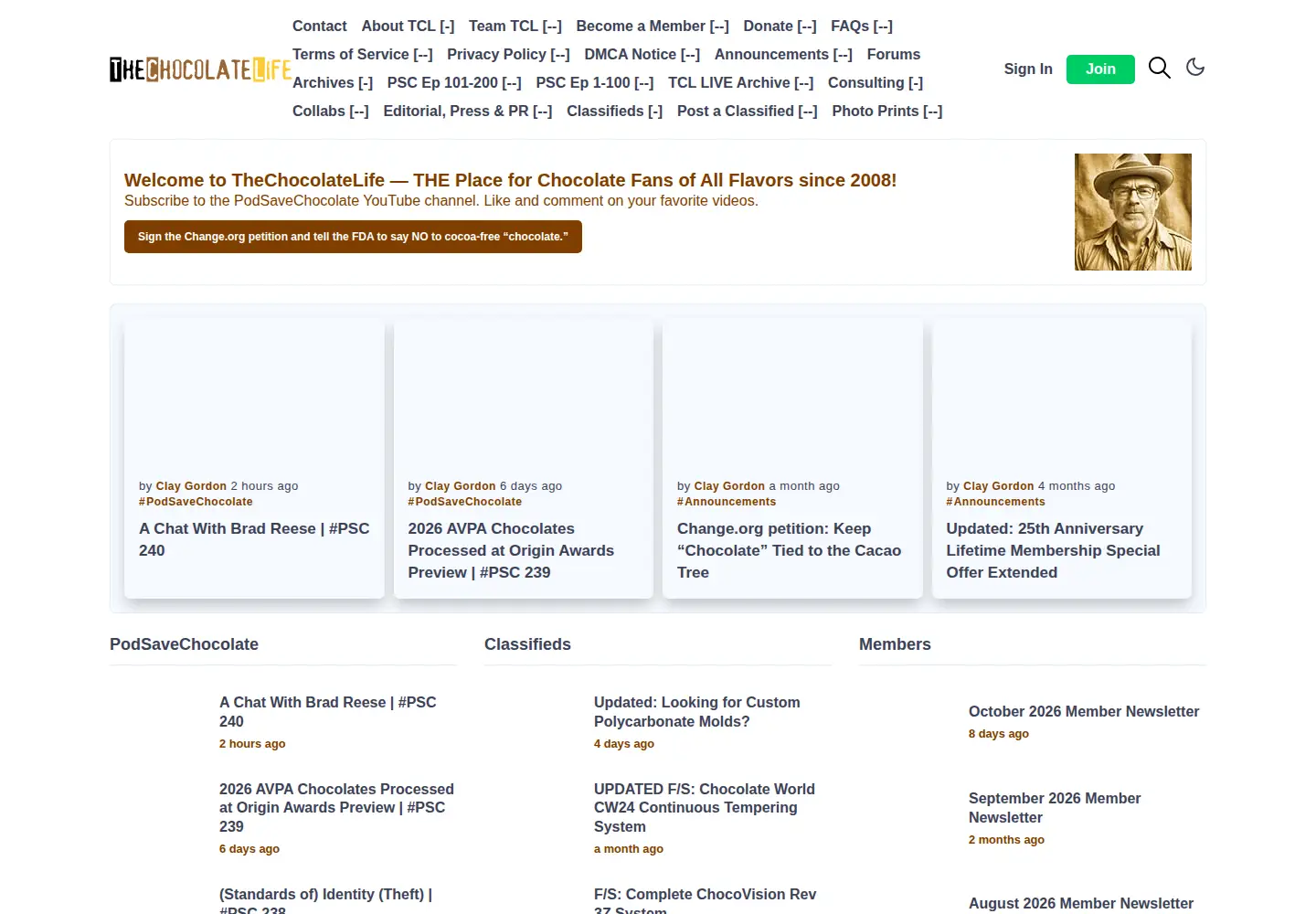Expand About TCL [-] menu
1316x914 pixels.
(x=408, y=27)
